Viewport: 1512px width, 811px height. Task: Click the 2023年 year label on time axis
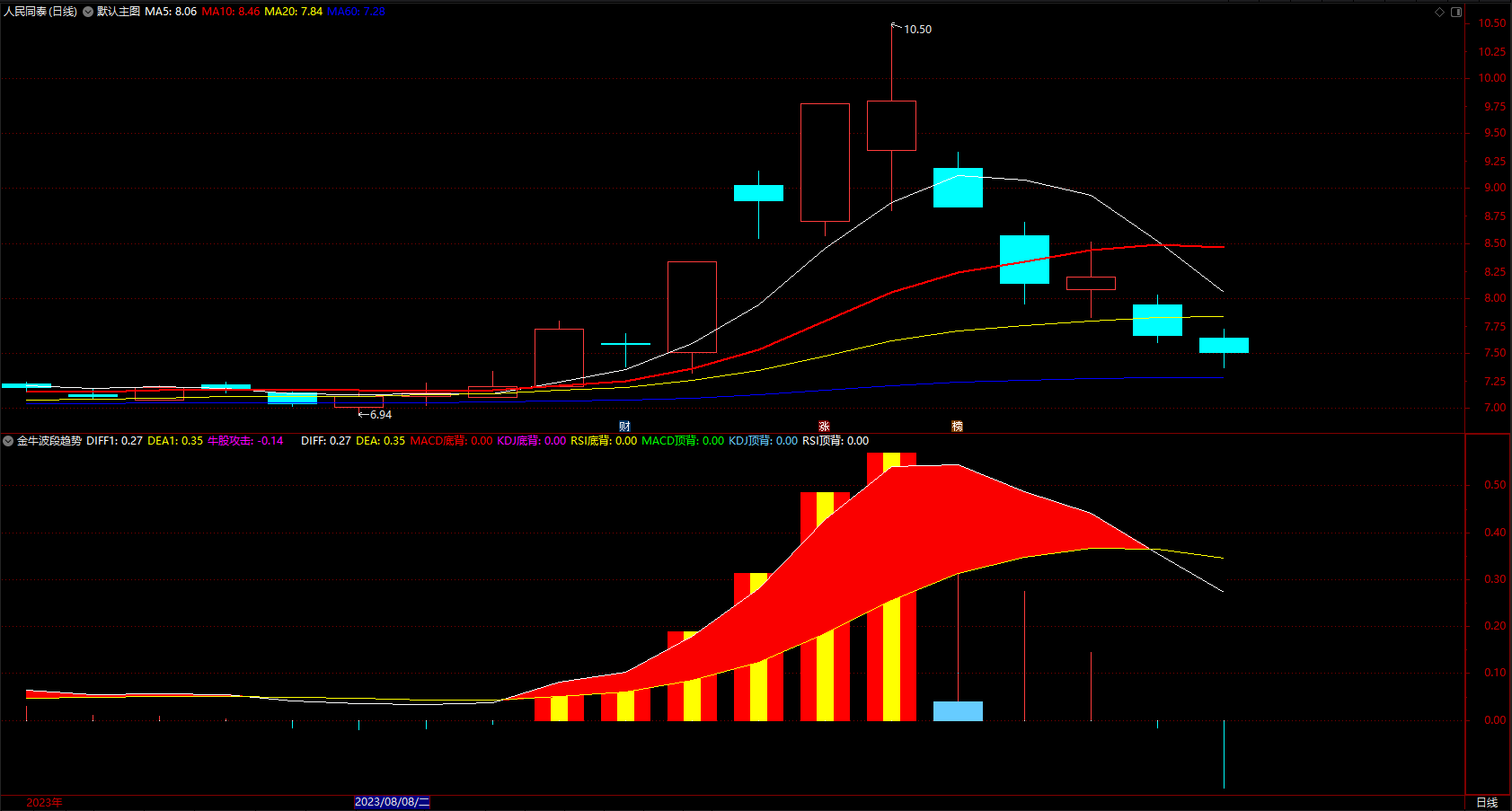44,802
